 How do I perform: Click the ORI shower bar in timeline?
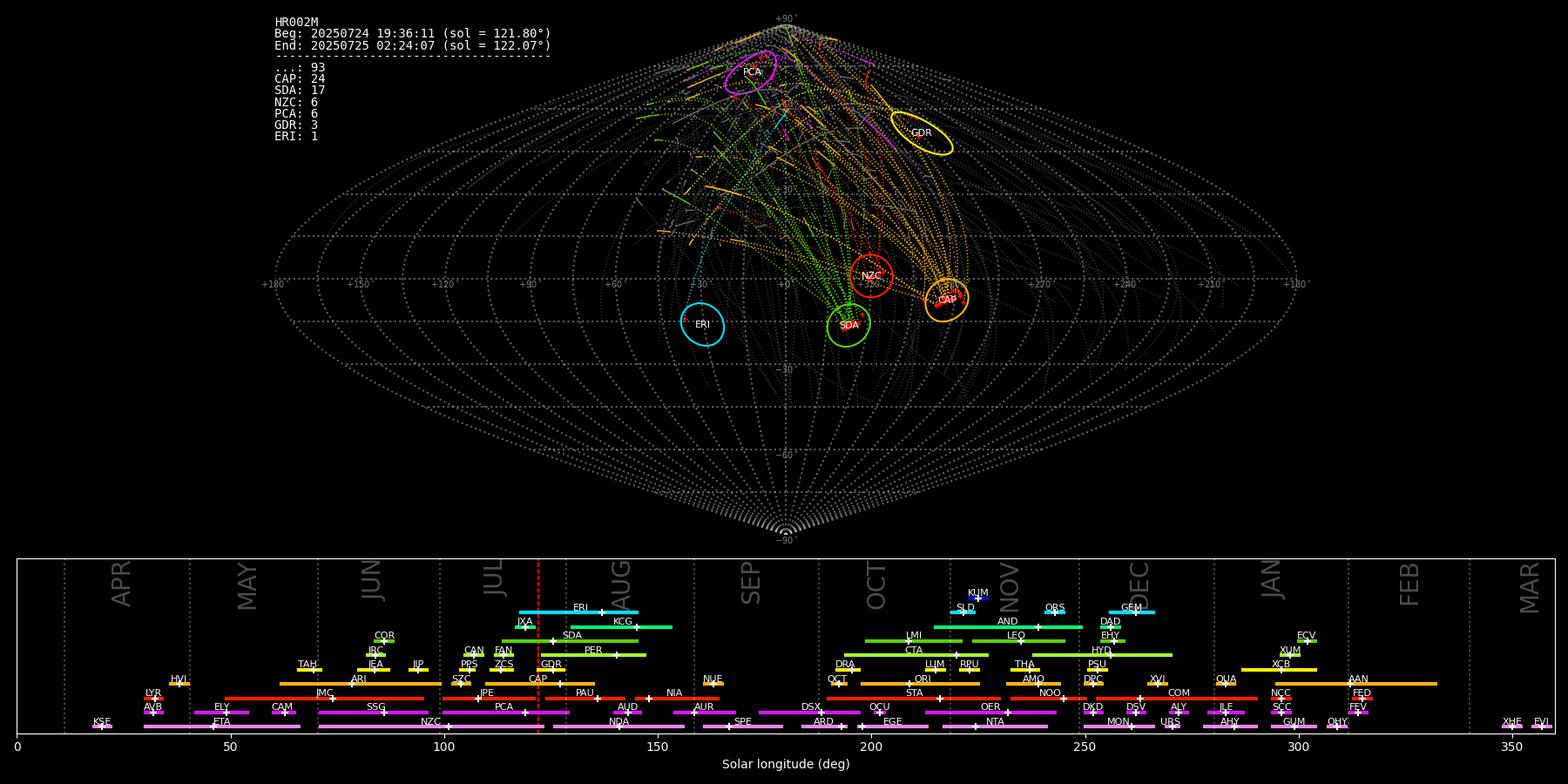coord(920,684)
